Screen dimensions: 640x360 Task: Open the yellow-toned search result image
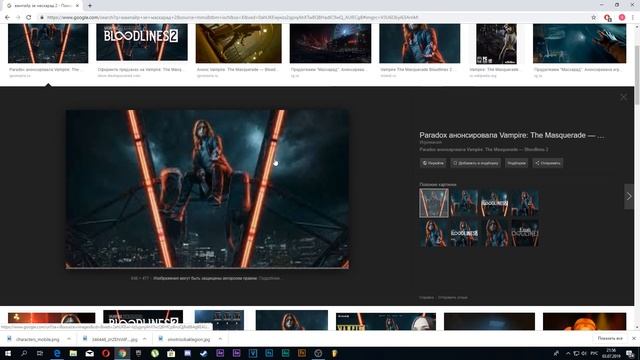tap(238, 43)
